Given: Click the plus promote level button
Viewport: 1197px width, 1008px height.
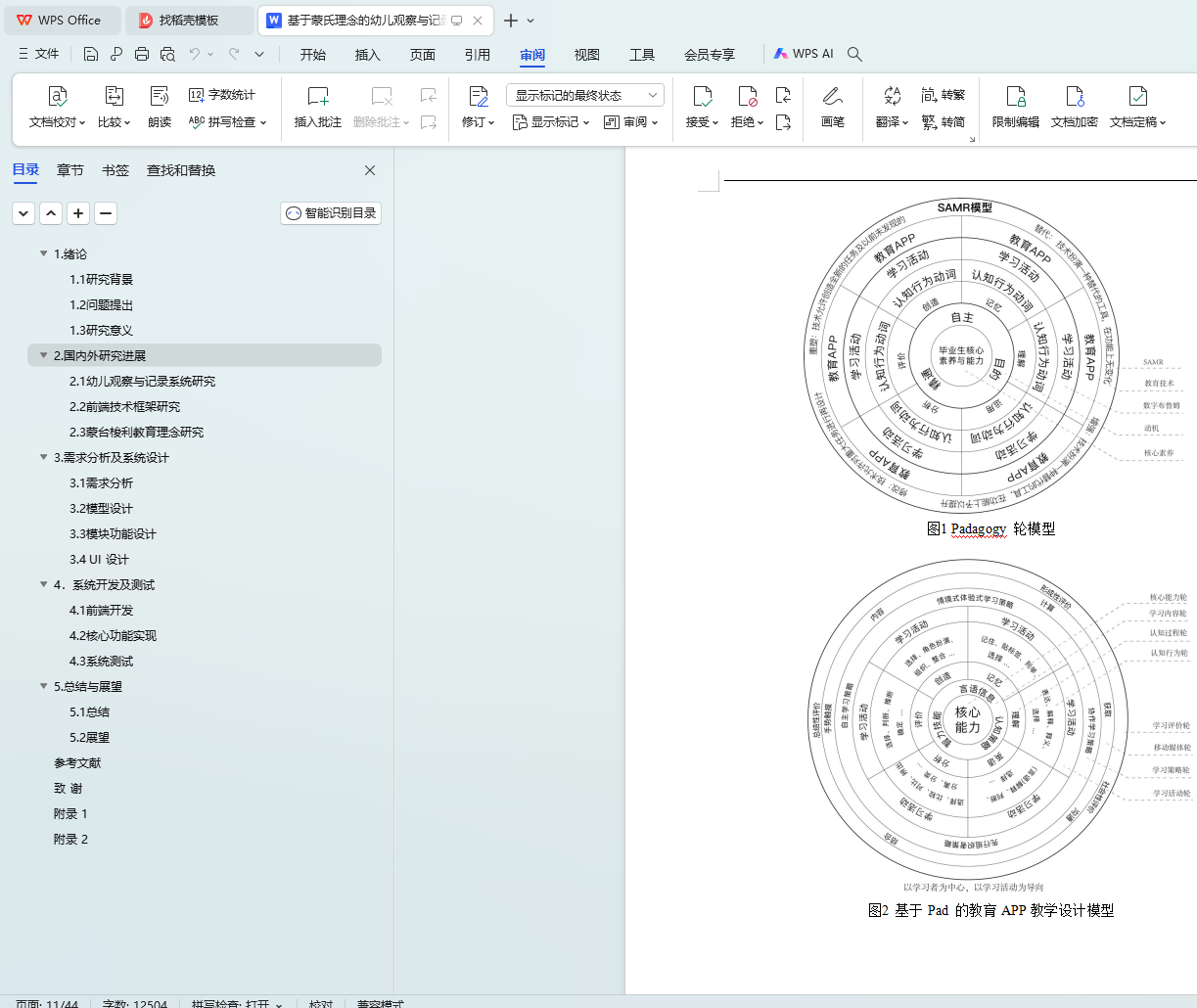Looking at the screenshot, I should 79,213.
